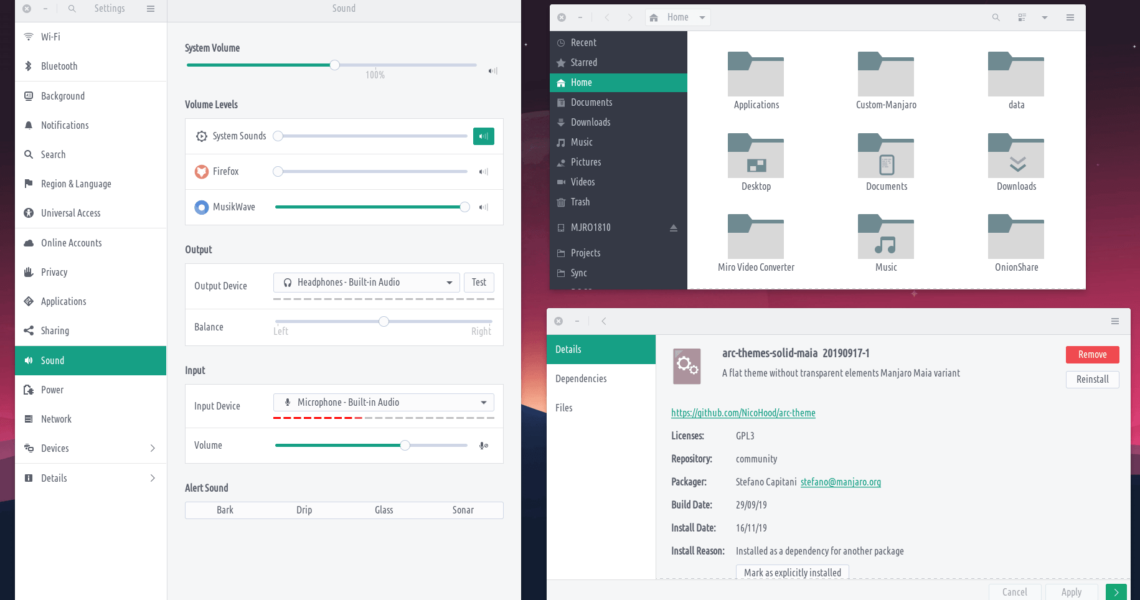Open the Output Device dropdown

[x=366, y=283]
